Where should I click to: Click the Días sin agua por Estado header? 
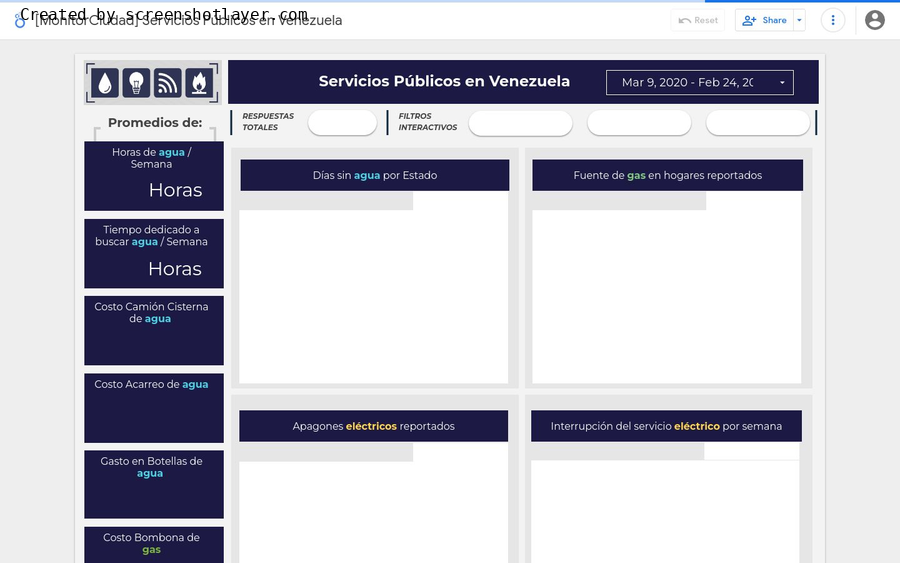tap(375, 175)
